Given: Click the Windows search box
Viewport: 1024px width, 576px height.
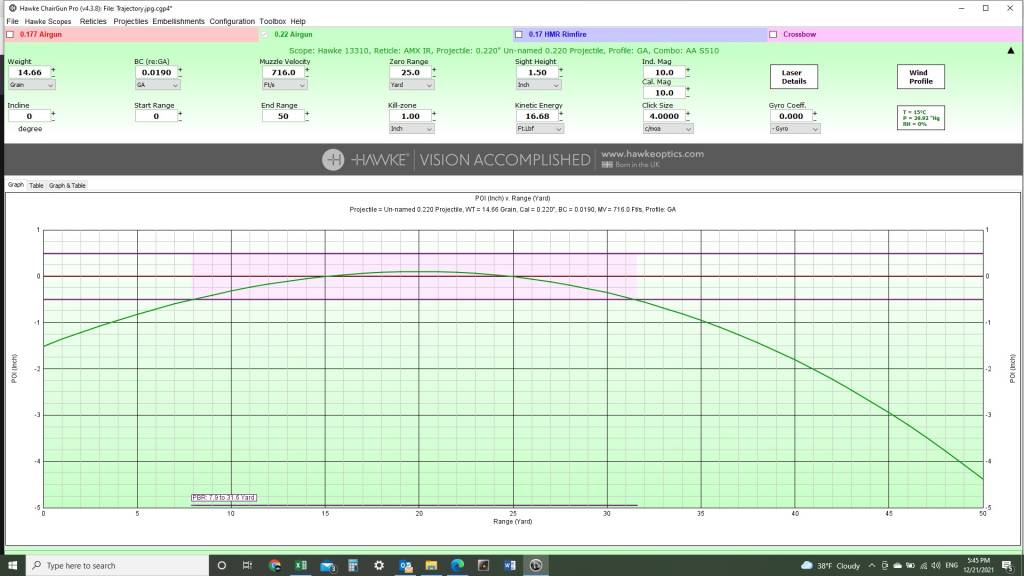Looking at the screenshot, I should click(x=118, y=566).
